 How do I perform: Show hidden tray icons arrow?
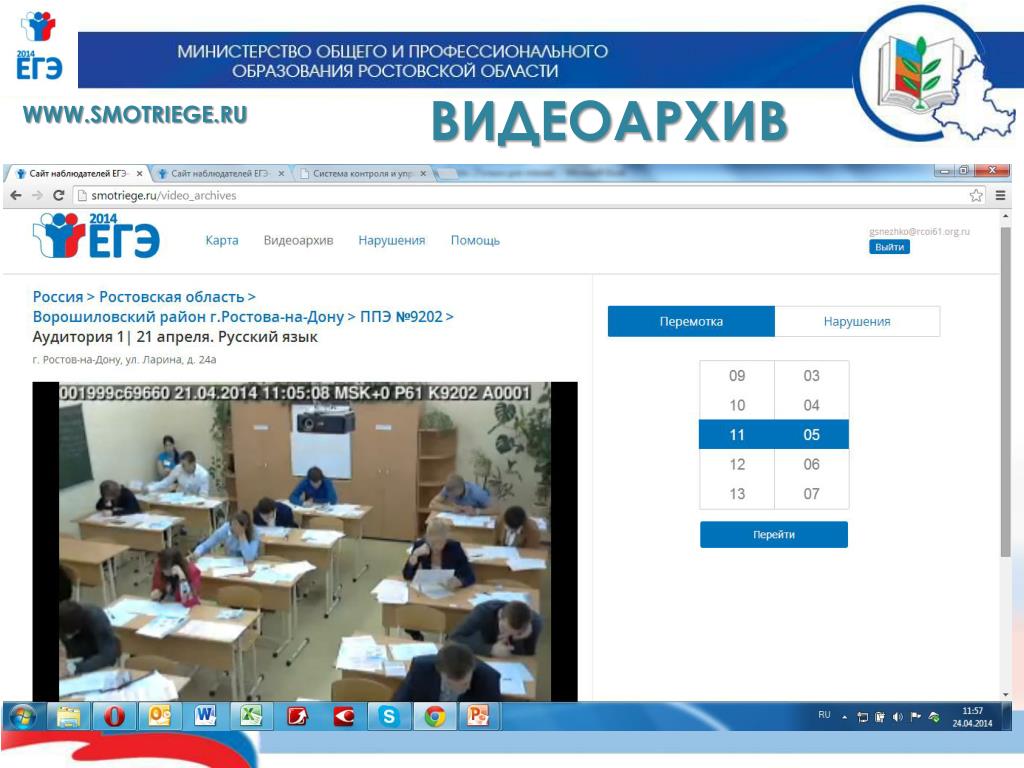coord(844,717)
